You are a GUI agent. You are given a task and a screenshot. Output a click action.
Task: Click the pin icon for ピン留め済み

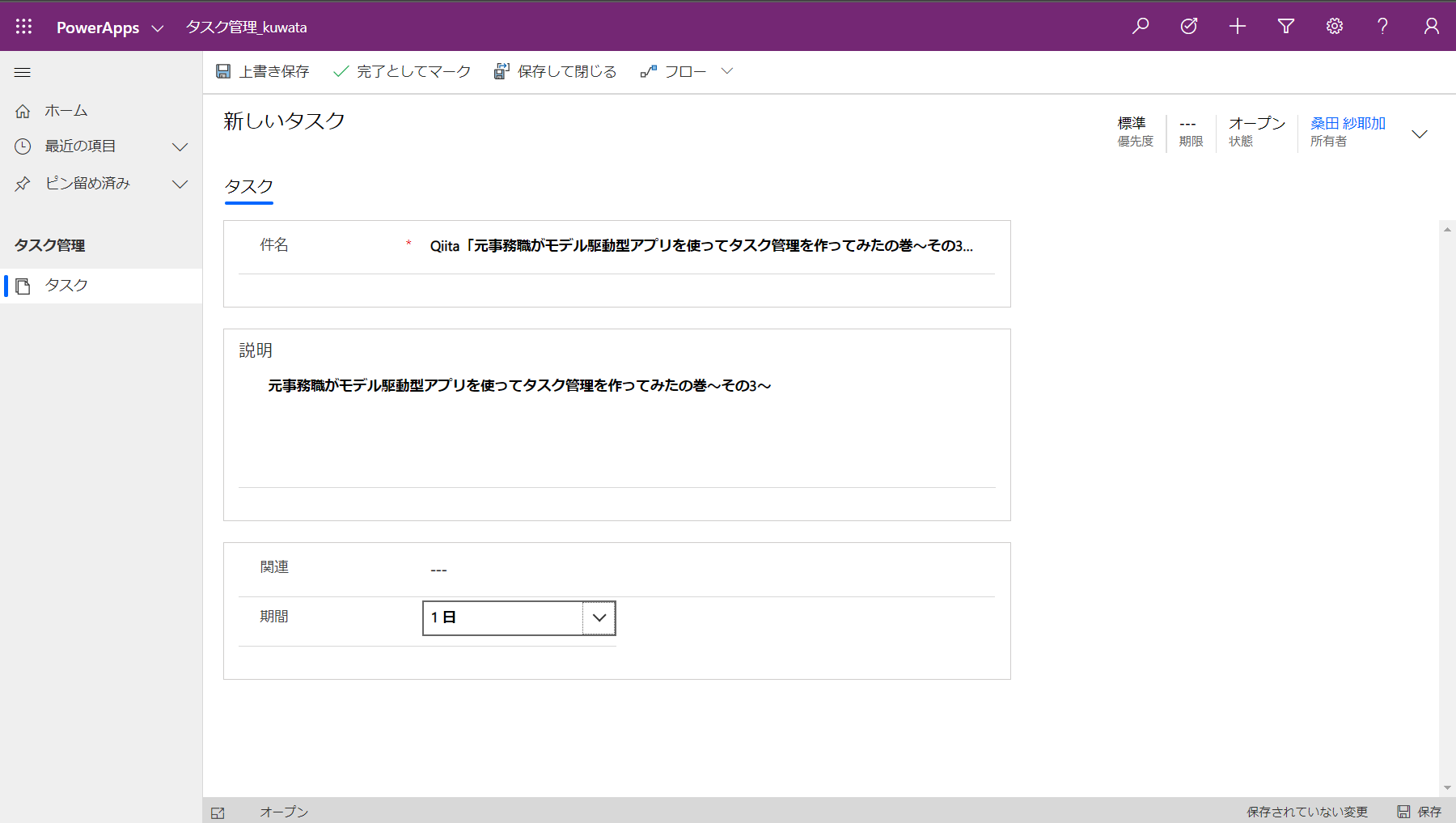coord(23,184)
